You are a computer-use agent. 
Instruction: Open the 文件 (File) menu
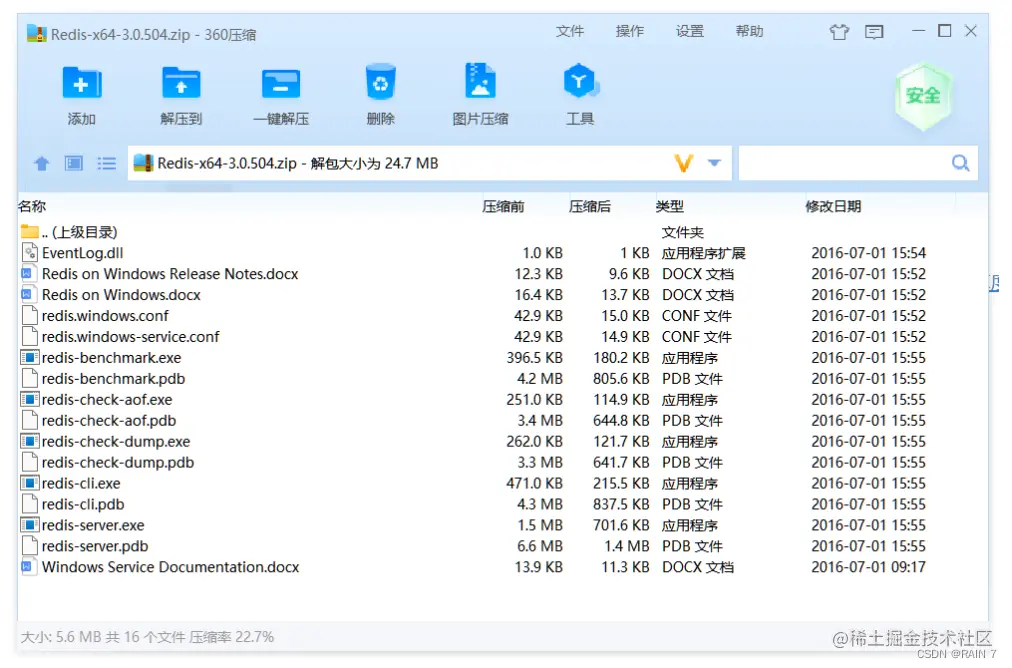pyautogui.click(x=570, y=31)
